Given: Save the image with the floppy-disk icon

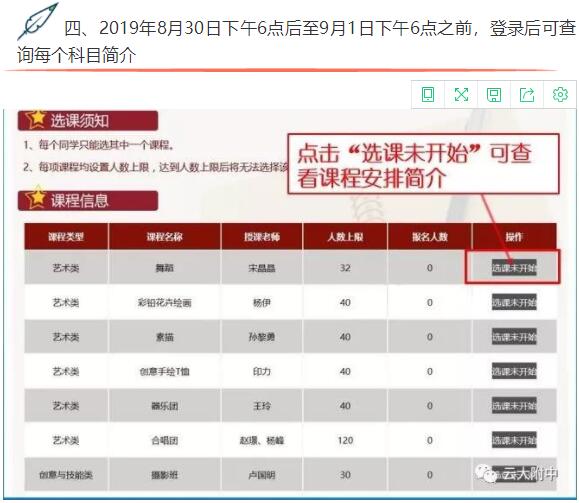Looking at the screenshot, I should pyautogui.click(x=494, y=95).
